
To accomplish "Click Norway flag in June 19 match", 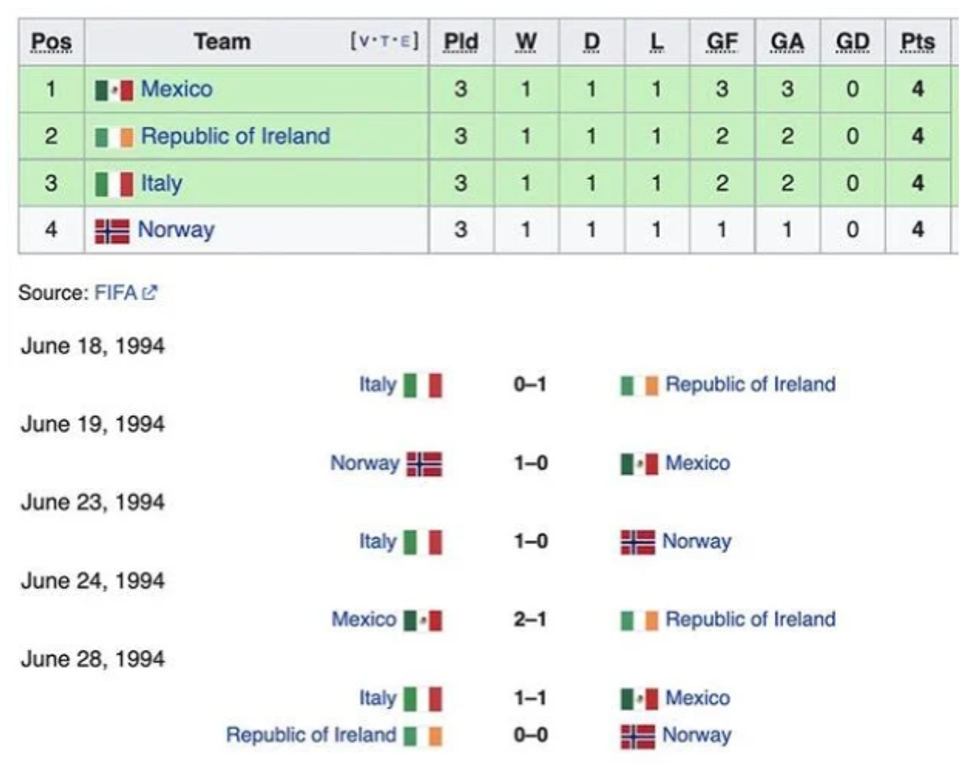I will 424,464.
